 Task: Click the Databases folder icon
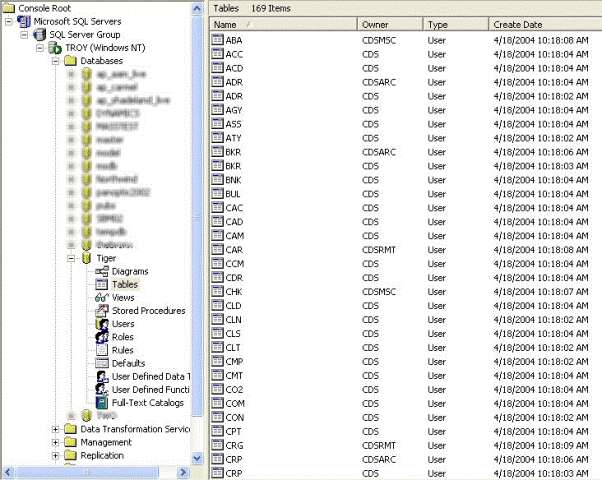click(x=70, y=61)
